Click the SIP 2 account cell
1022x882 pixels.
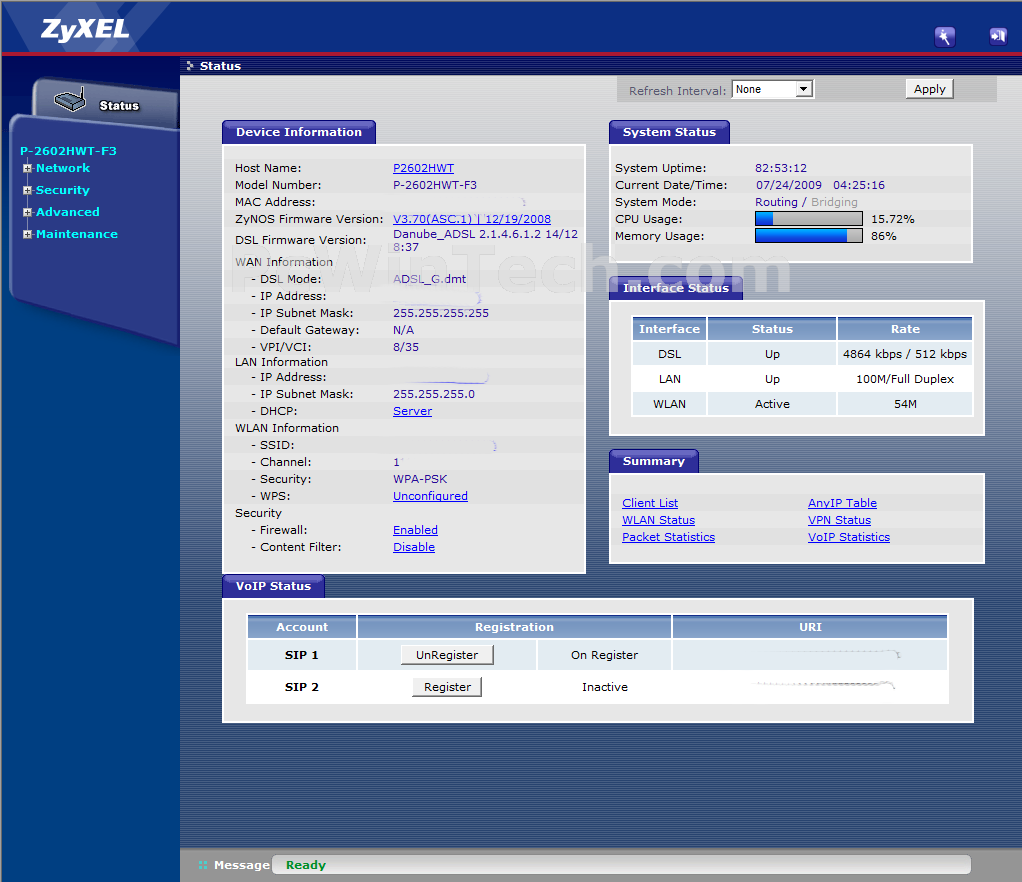click(x=301, y=686)
